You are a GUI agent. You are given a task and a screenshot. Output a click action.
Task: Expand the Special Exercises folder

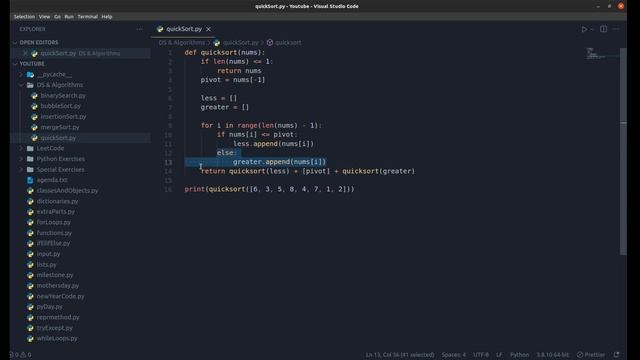click(60, 169)
